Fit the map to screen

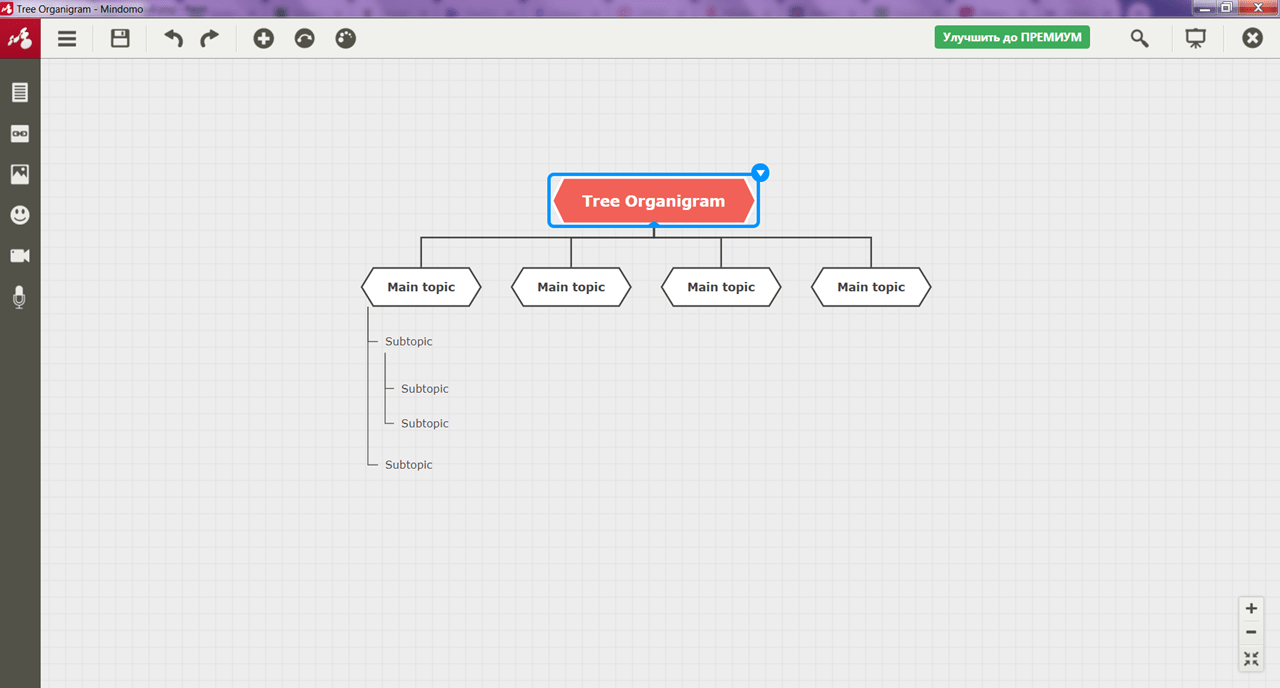pyautogui.click(x=1251, y=658)
